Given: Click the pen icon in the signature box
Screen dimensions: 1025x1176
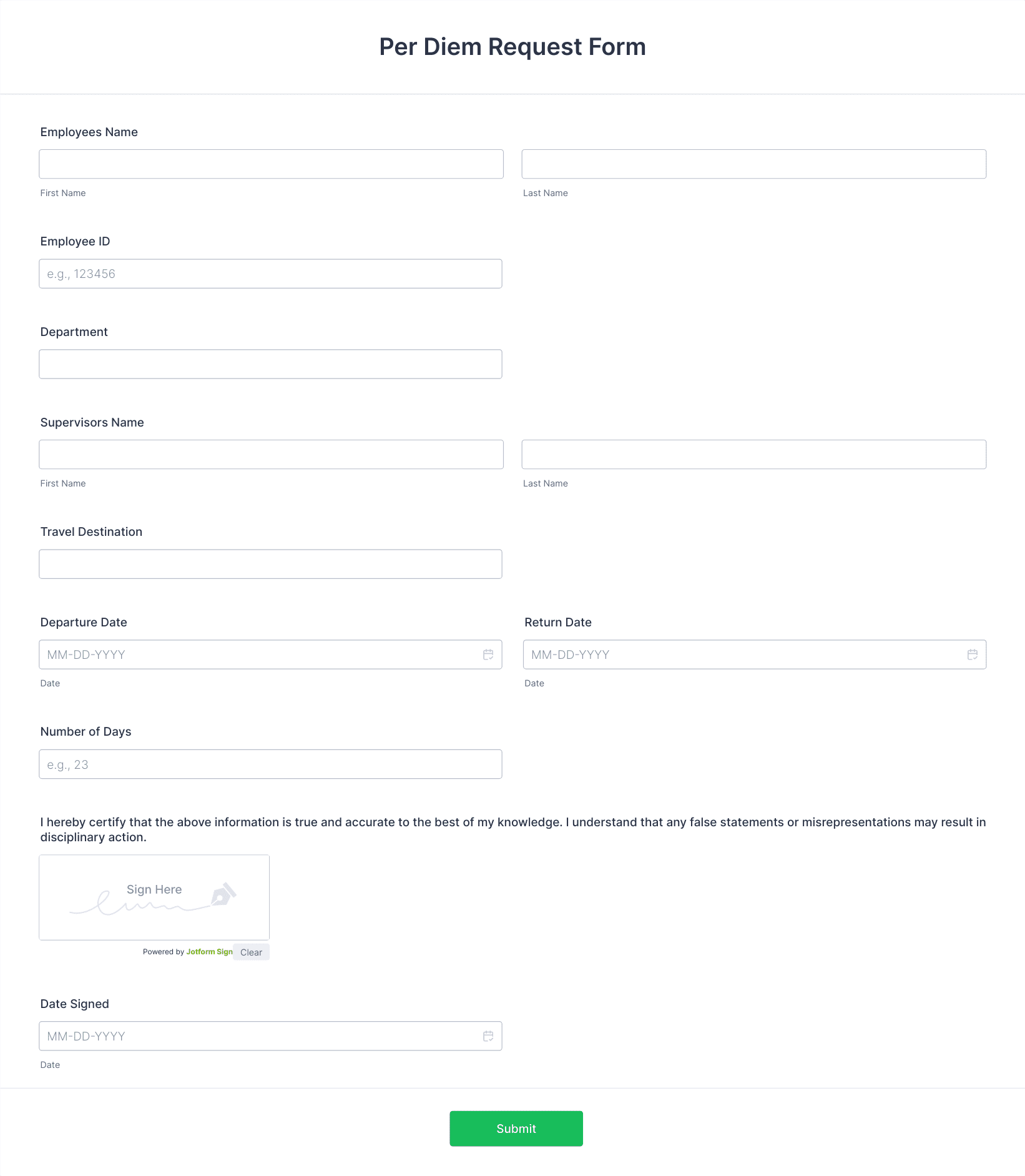Looking at the screenshot, I should [x=223, y=894].
